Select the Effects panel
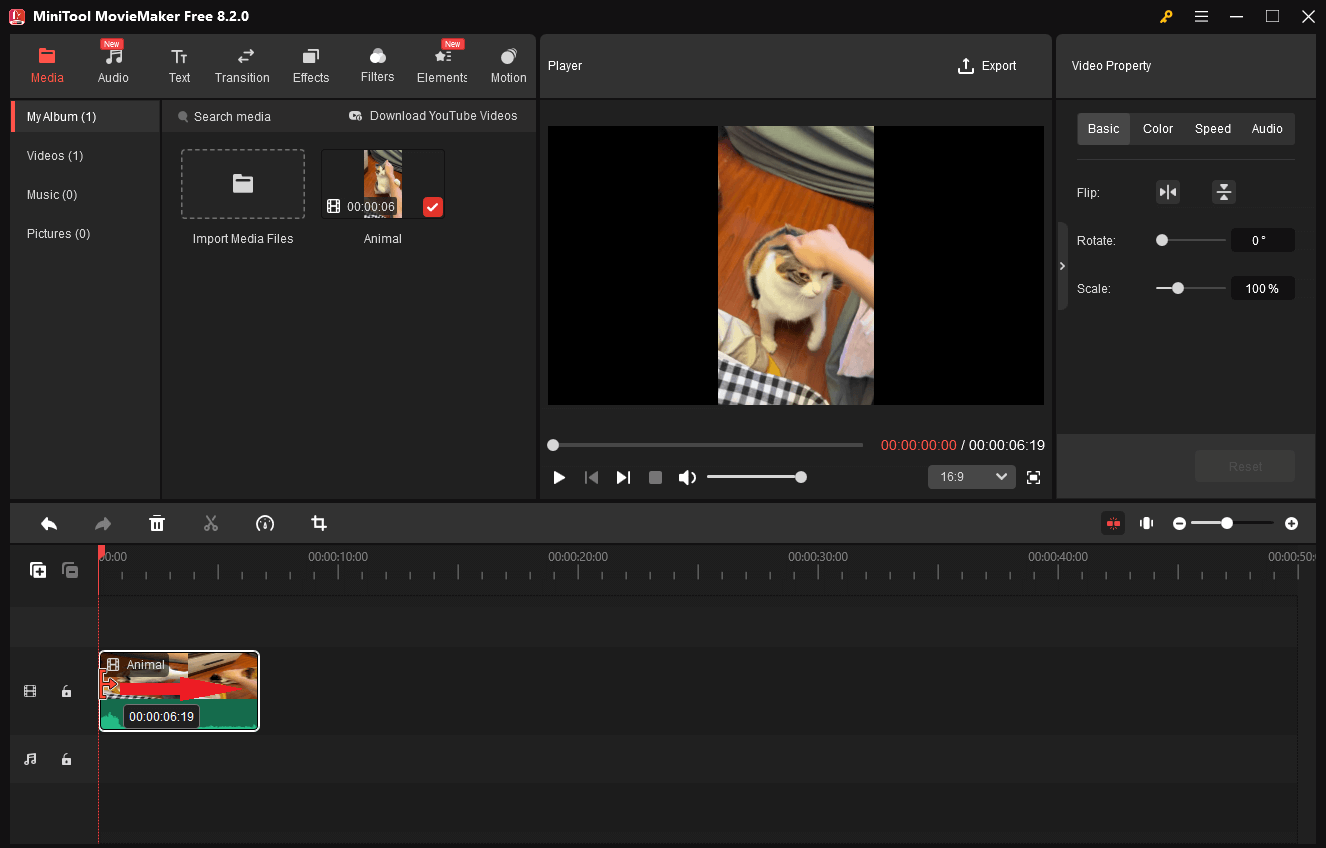Screen dimensions: 1326x848 [310, 65]
